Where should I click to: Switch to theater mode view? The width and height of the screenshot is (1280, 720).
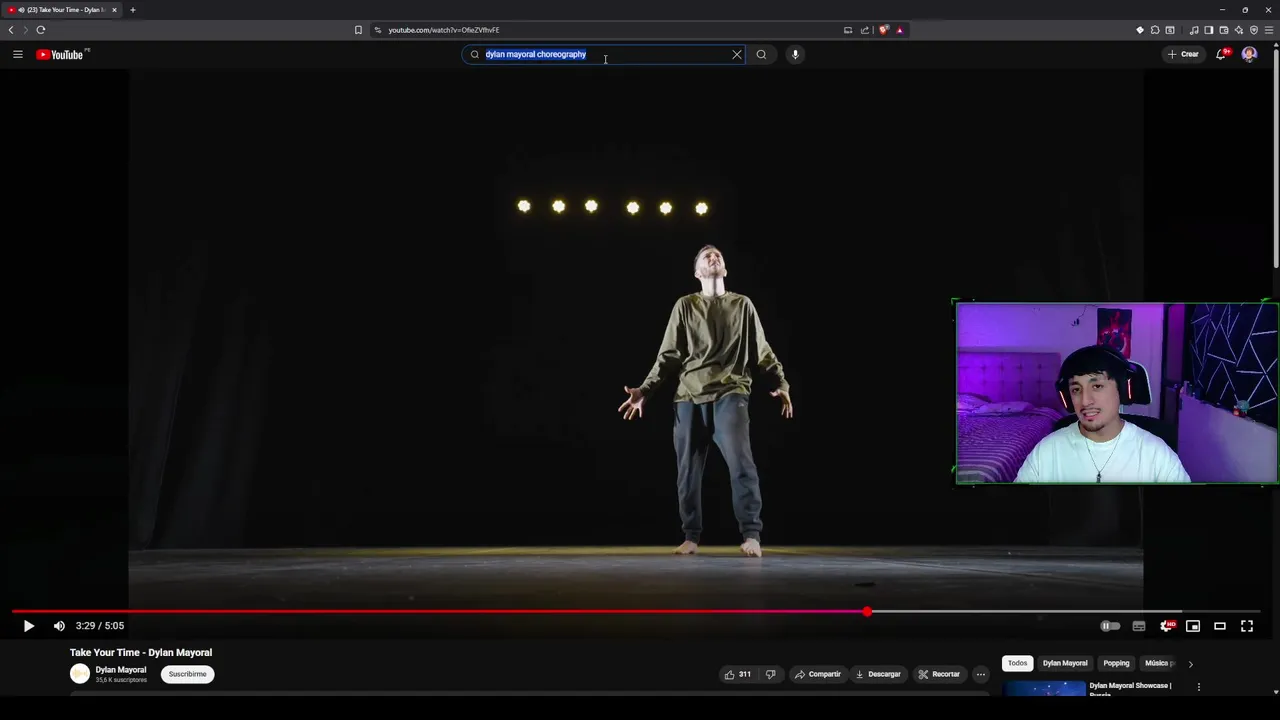(x=1220, y=626)
